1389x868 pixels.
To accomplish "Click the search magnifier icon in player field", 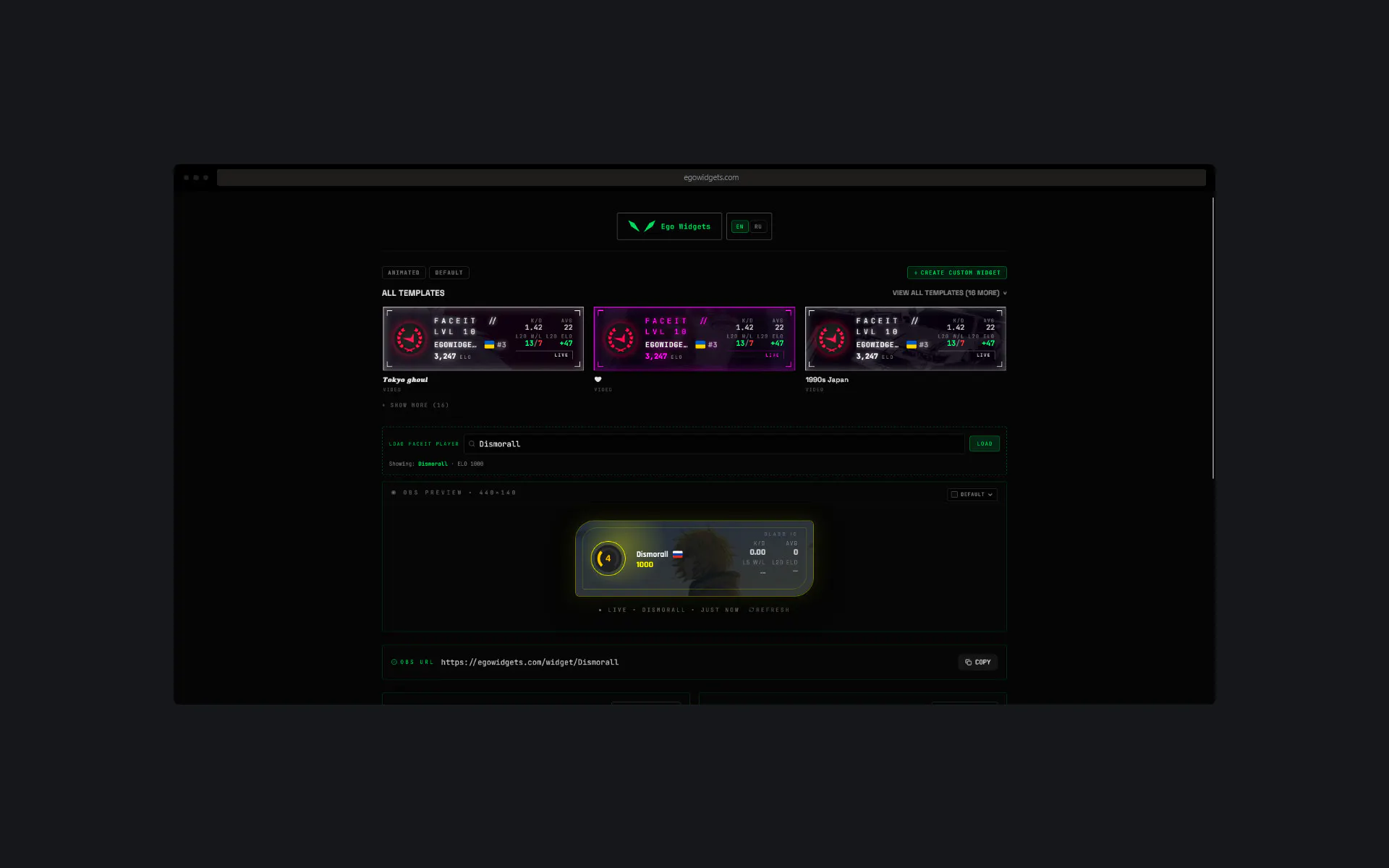I will (472, 444).
